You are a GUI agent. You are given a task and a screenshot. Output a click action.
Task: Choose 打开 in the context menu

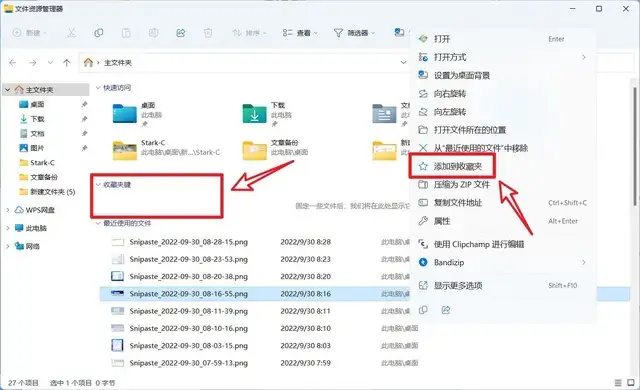click(x=502, y=39)
